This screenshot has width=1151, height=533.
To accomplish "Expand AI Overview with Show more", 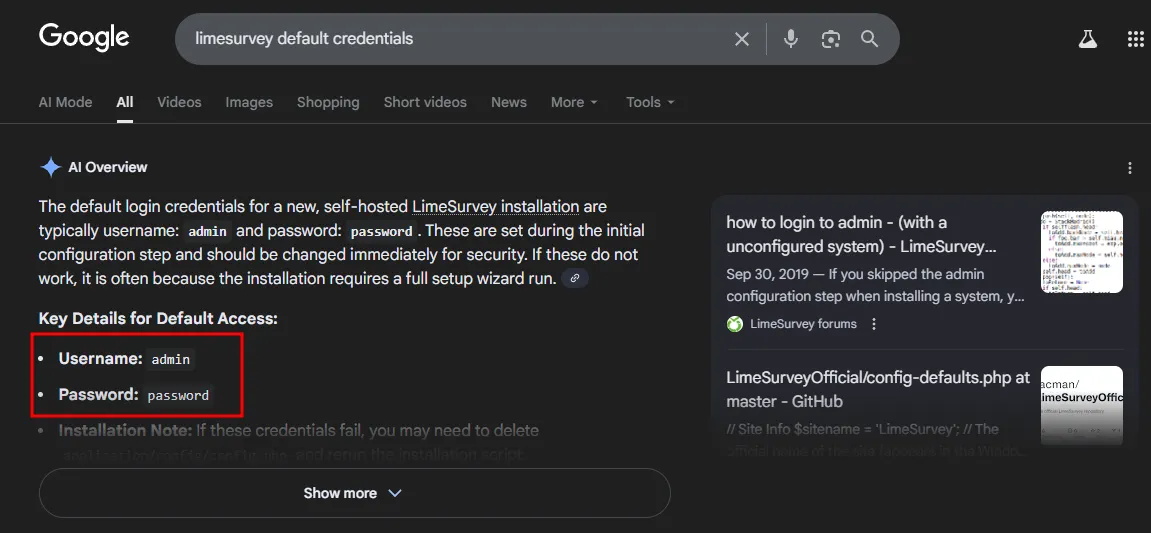I will (353, 493).
